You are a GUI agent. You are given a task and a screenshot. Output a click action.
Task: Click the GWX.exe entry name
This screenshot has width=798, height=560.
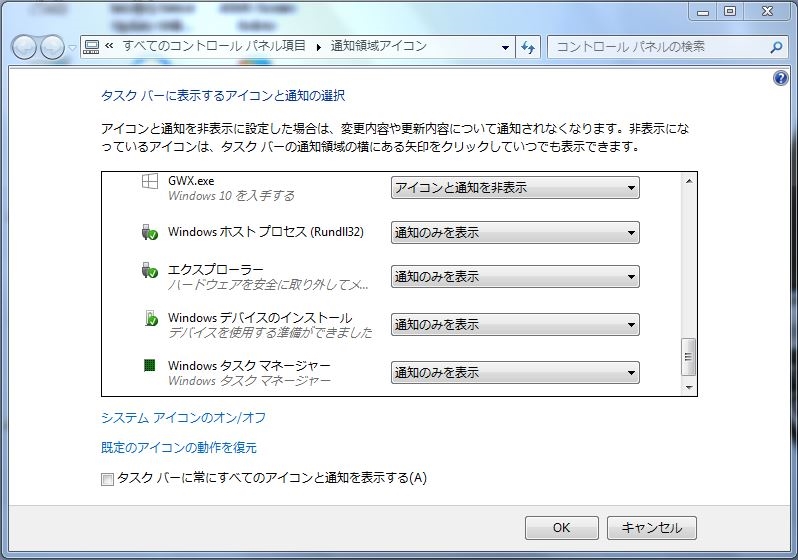pos(191,181)
